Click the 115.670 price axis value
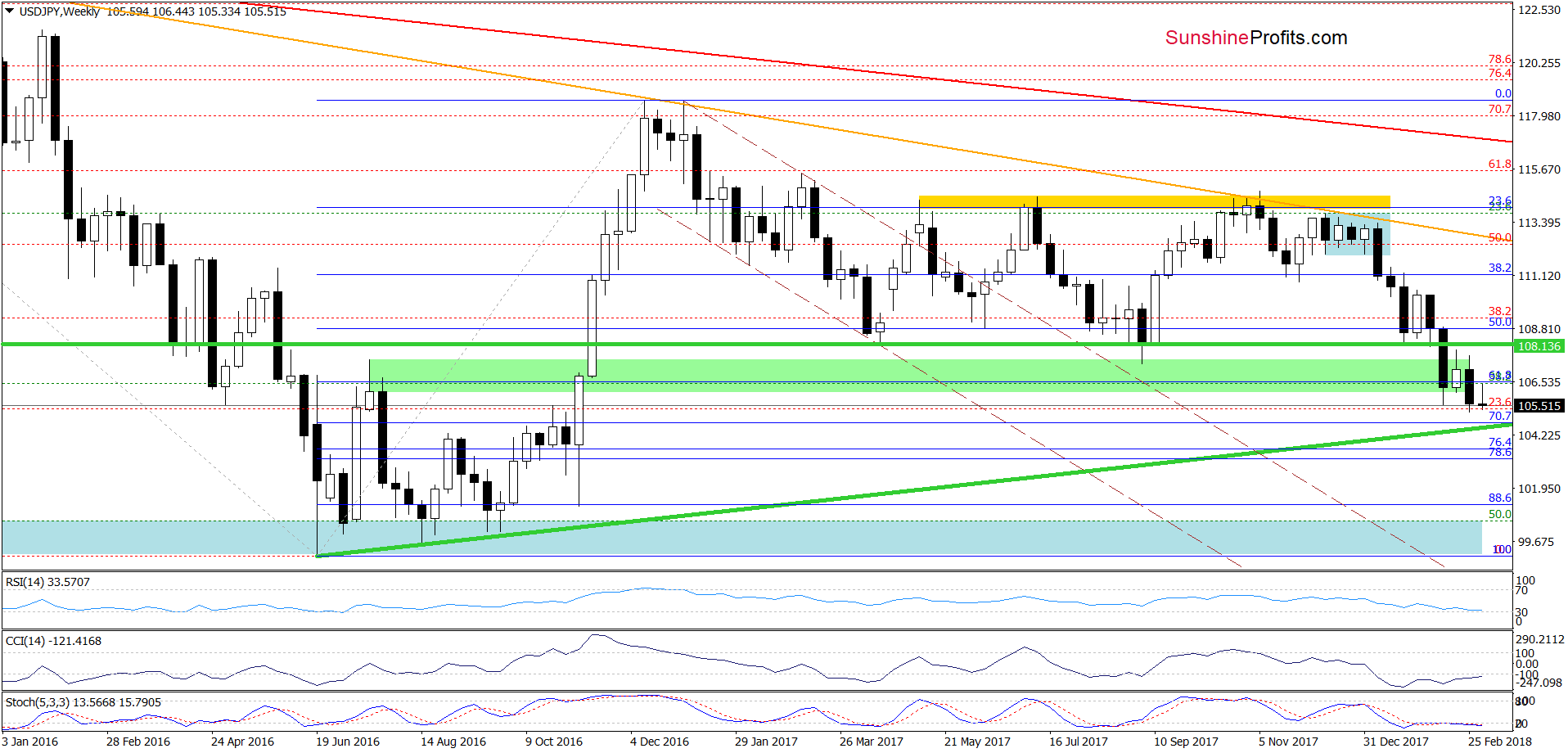 (1539, 169)
